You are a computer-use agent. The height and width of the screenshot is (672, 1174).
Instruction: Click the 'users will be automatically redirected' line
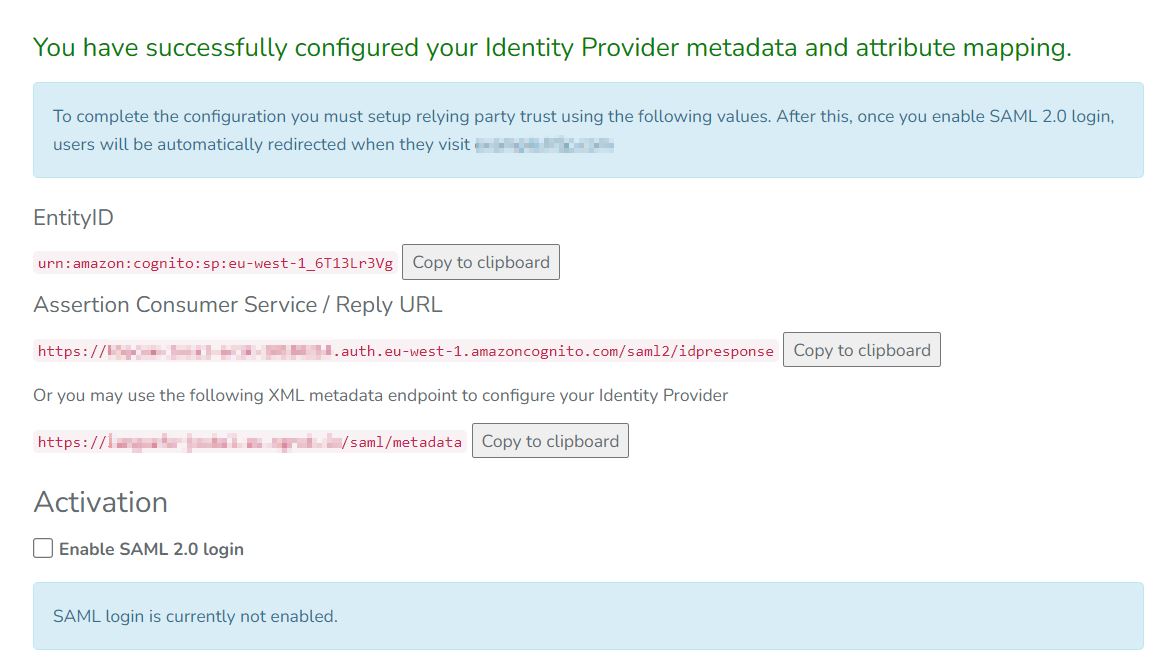[261, 144]
